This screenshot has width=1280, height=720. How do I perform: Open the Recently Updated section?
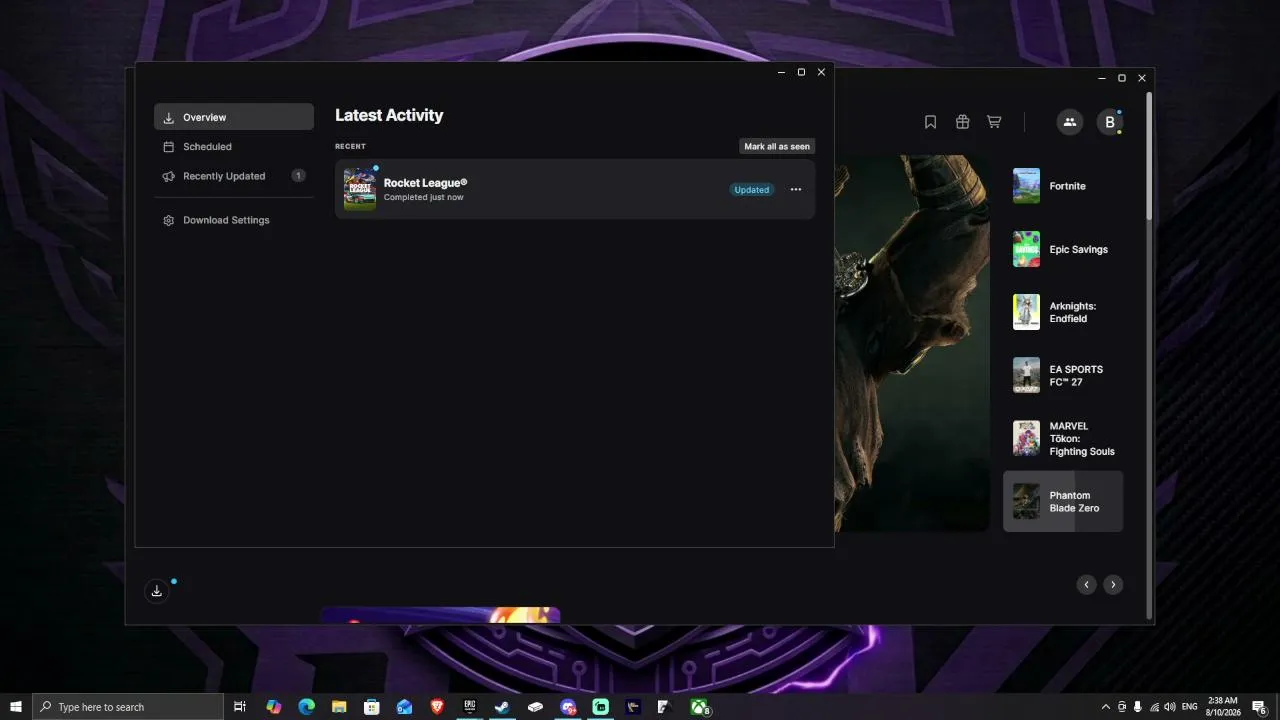(x=234, y=176)
